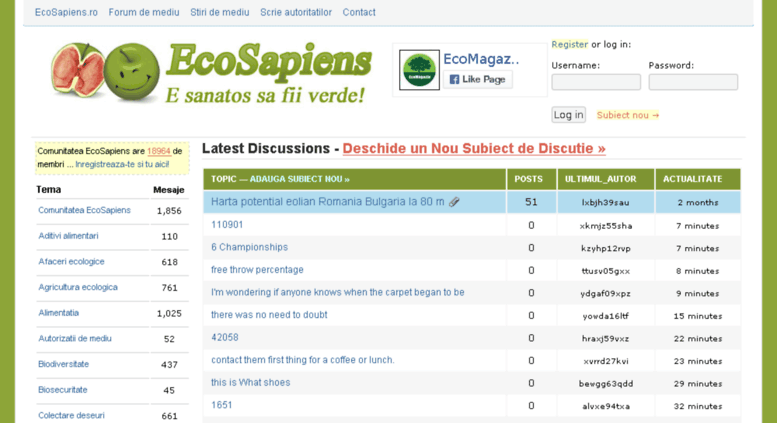Image resolution: width=777 pixels, height=423 pixels.
Task: Click the Subiect nou link
Action: pos(627,115)
